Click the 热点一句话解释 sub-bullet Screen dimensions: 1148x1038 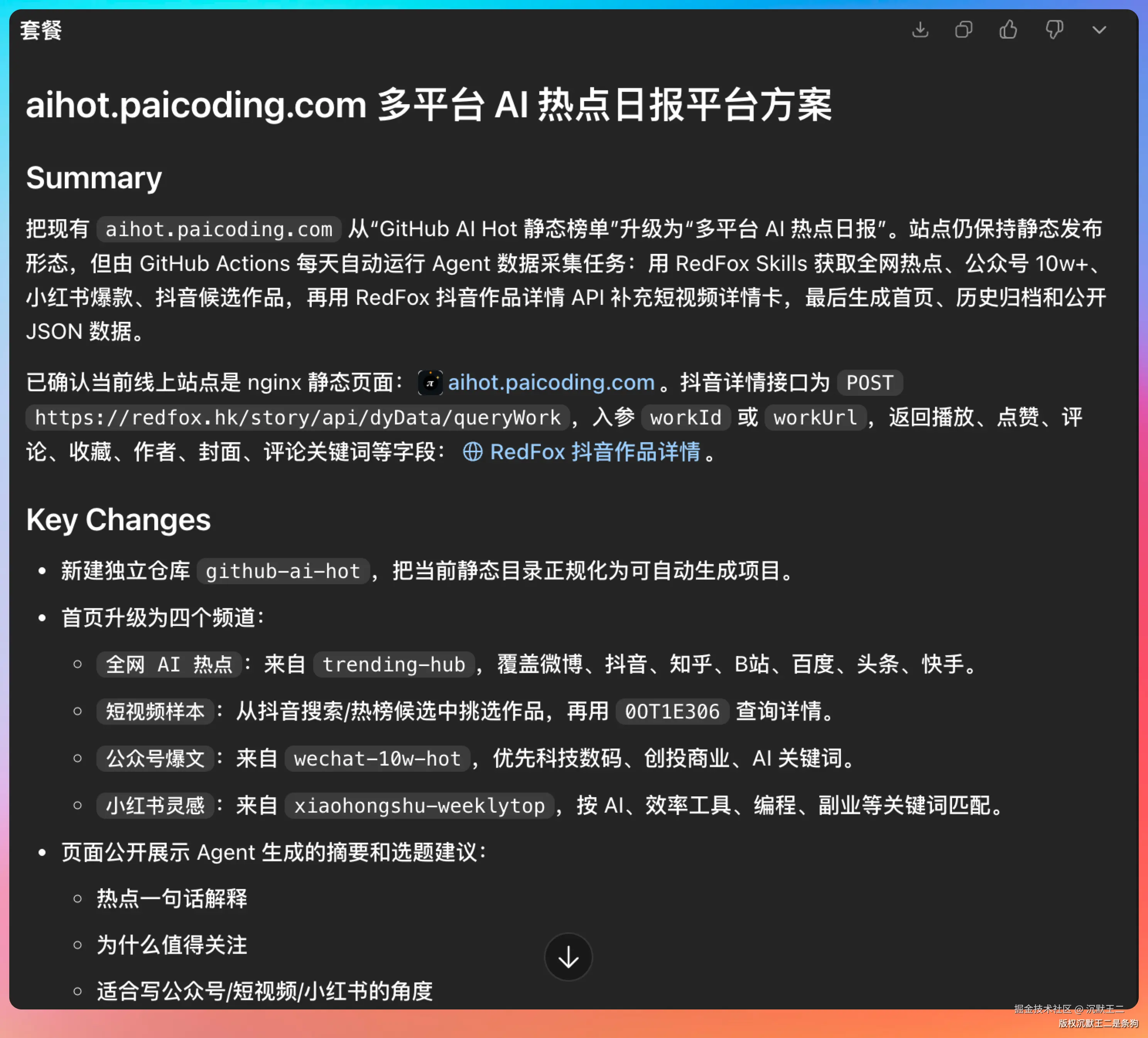(x=172, y=899)
